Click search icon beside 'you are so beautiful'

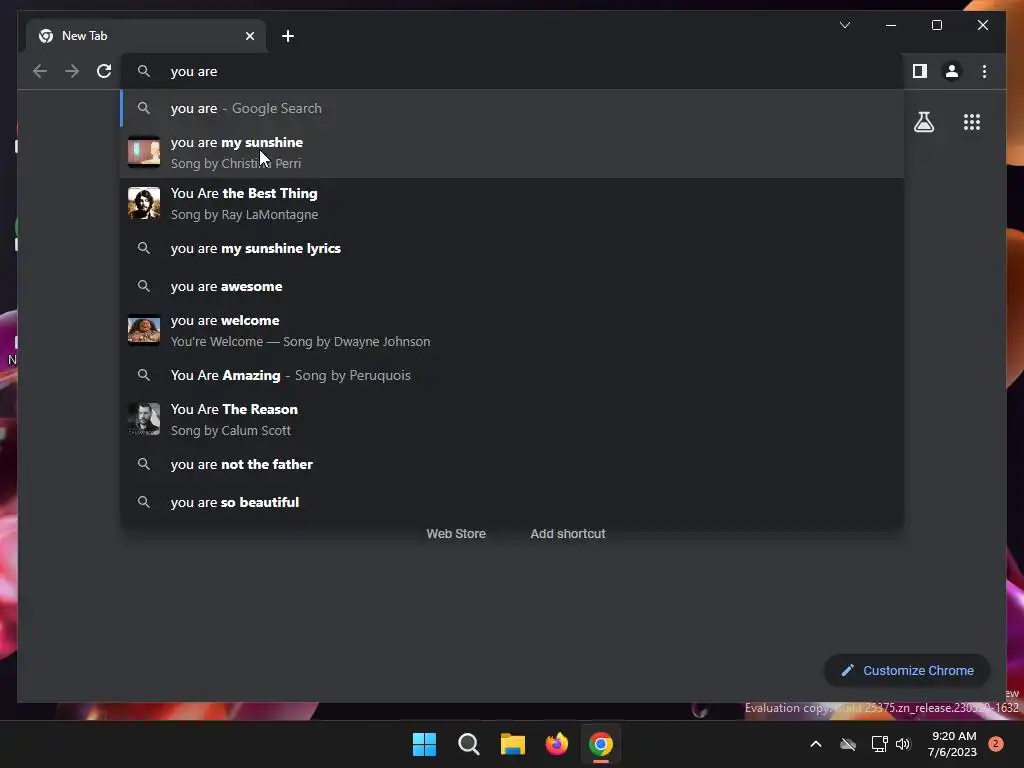point(144,502)
